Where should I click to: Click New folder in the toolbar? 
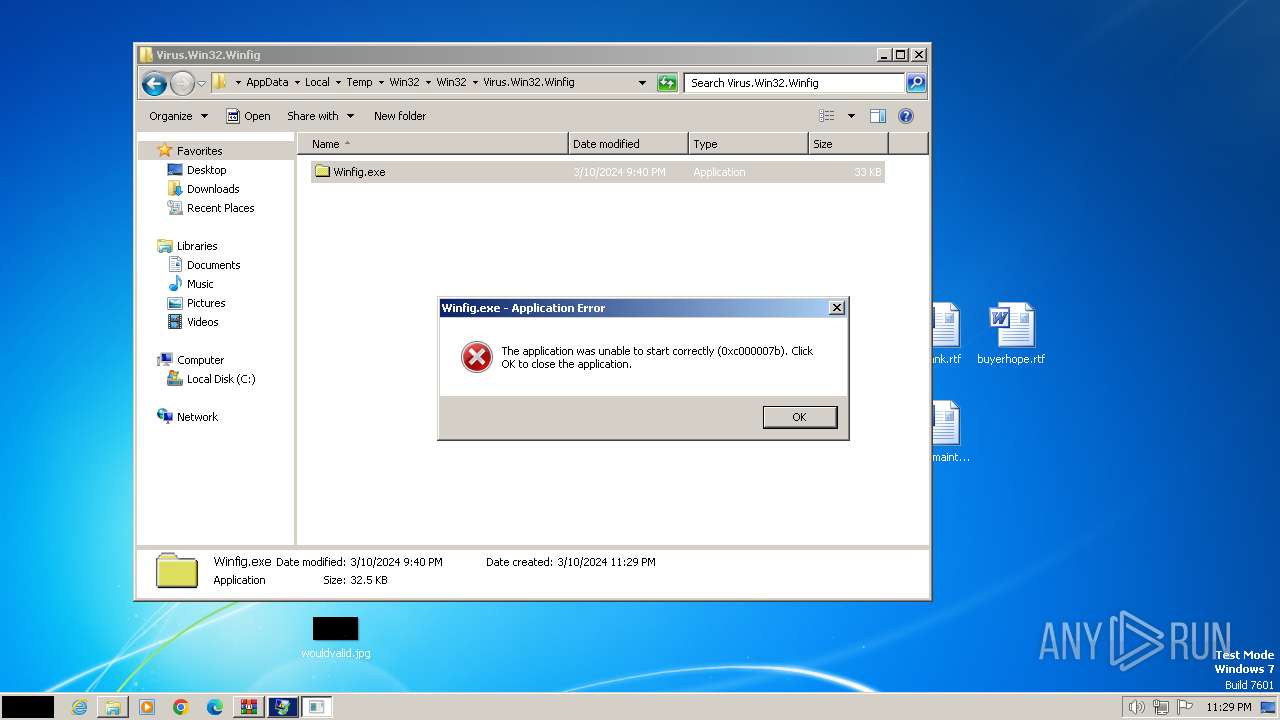[x=400, y=116]
